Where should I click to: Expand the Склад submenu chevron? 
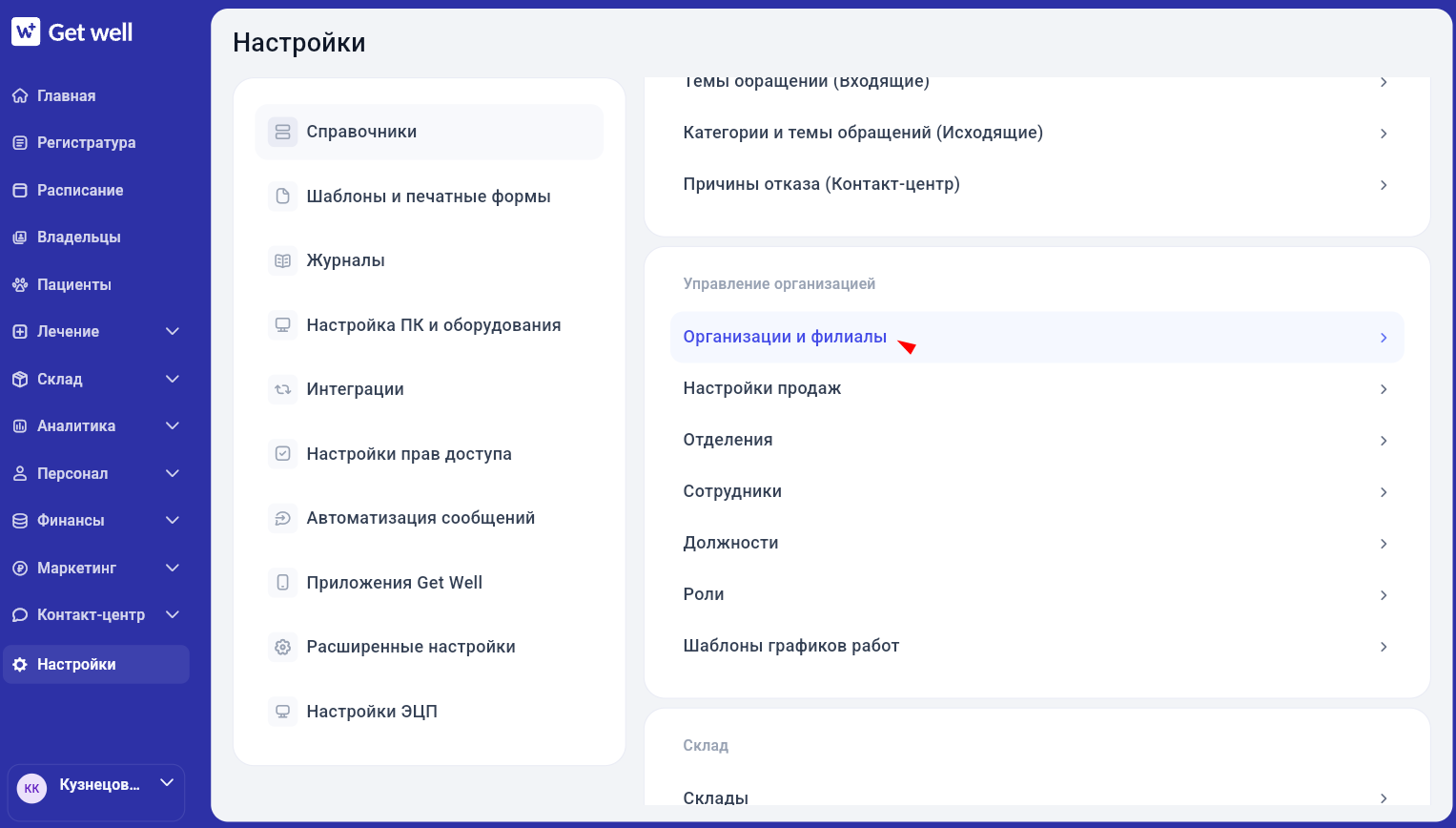tap(173, 379)
